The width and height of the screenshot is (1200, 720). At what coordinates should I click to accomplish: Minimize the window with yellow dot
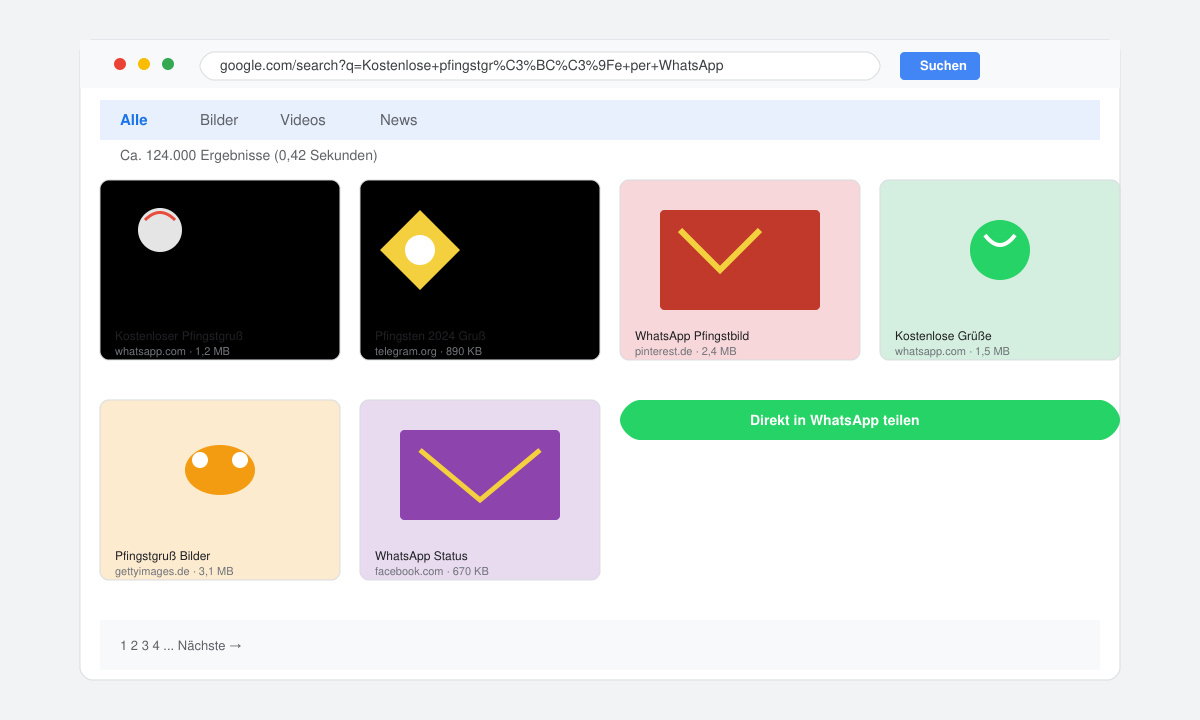click(x=144, y=64)
